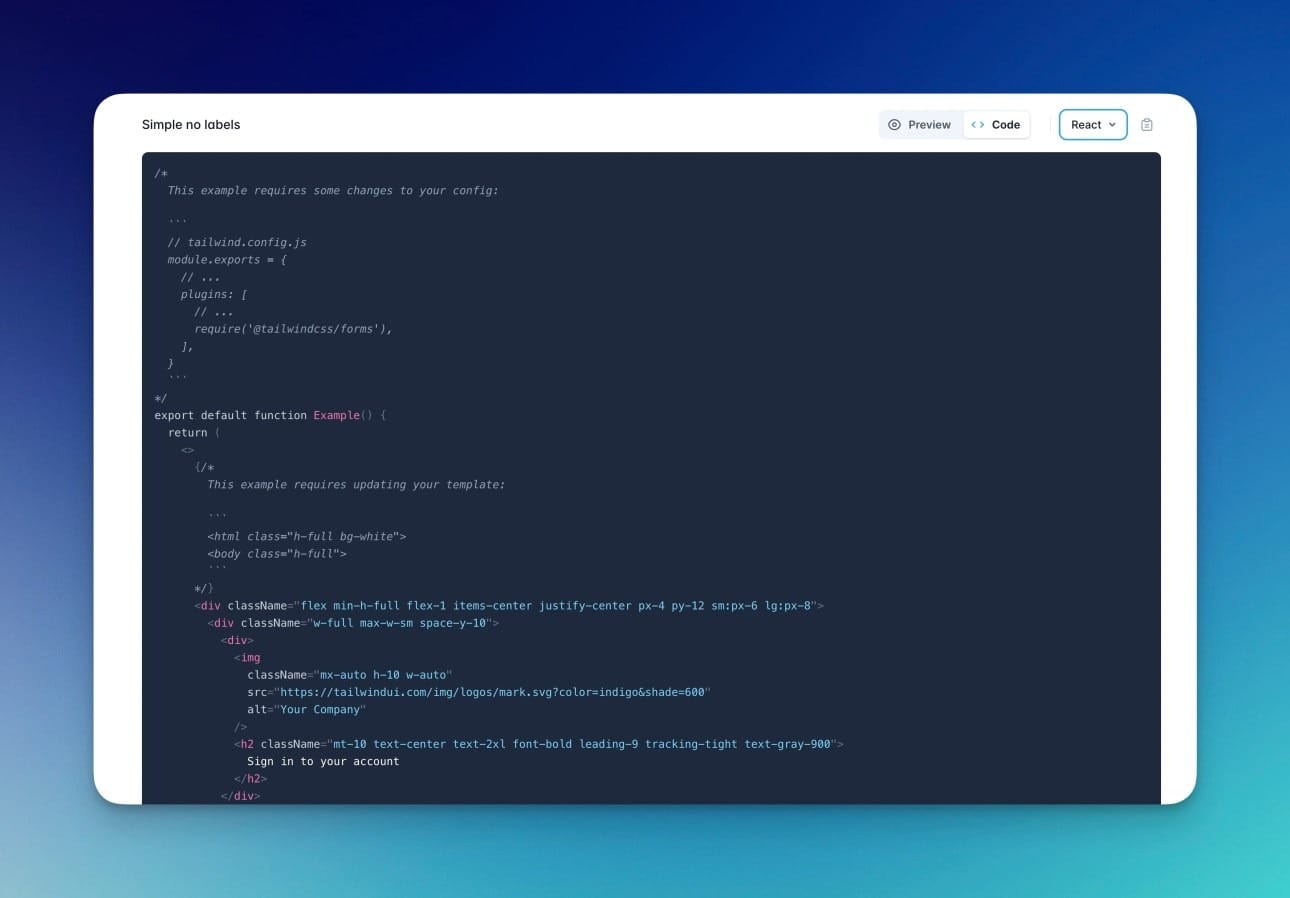Click the angle brackets icon beside Code

[x=978, y=125]
